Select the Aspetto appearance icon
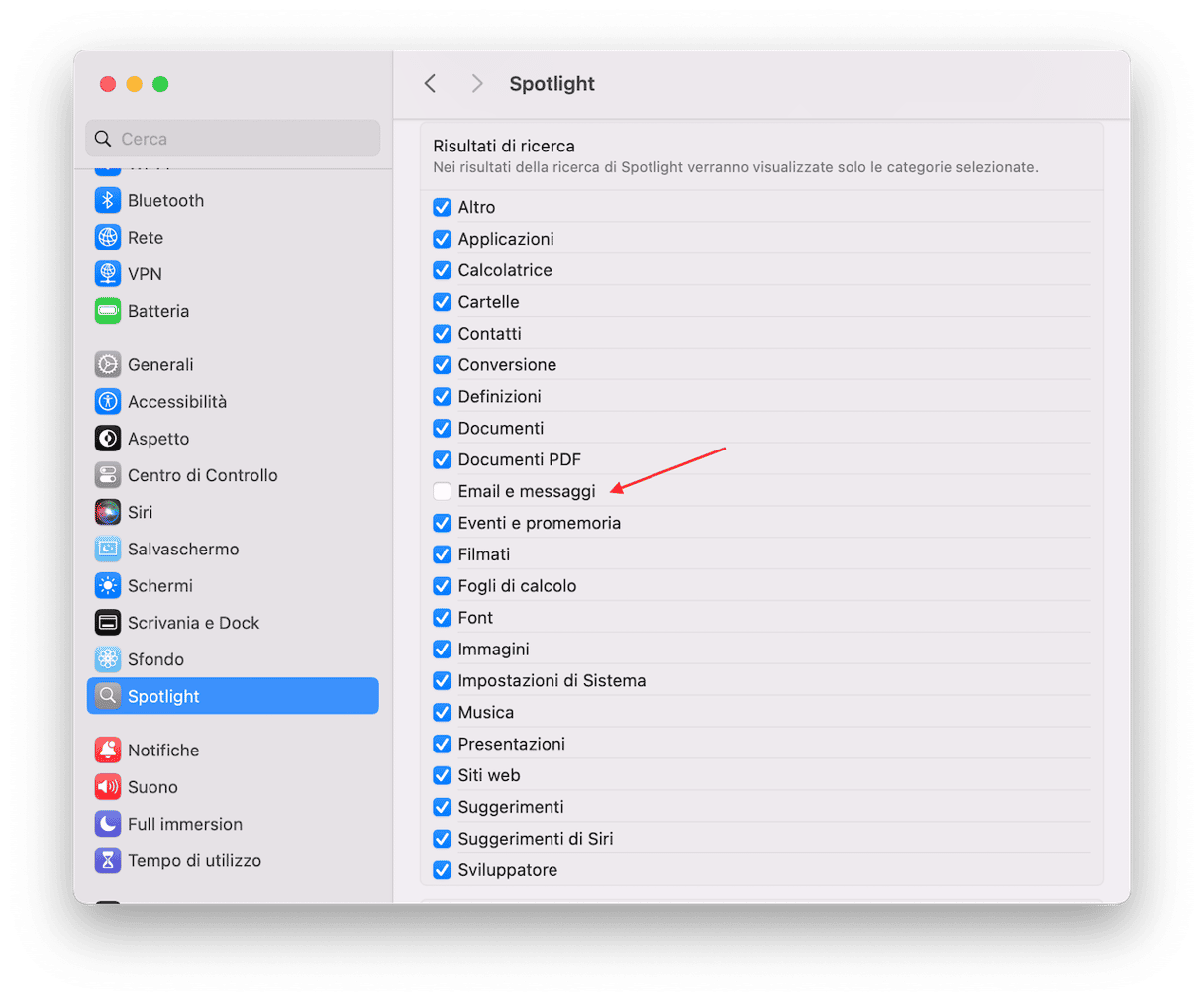The width and height of the screenshot is (1204, 1001). click(108, 438)
